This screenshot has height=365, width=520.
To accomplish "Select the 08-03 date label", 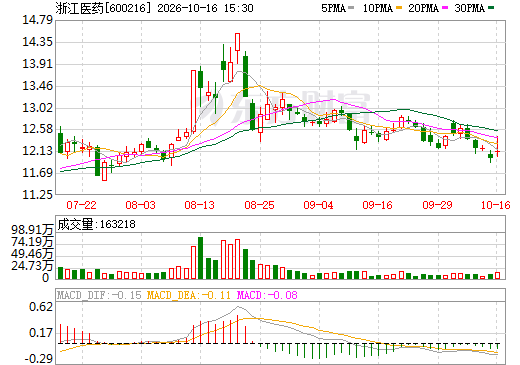I will [x=140, y=205].
